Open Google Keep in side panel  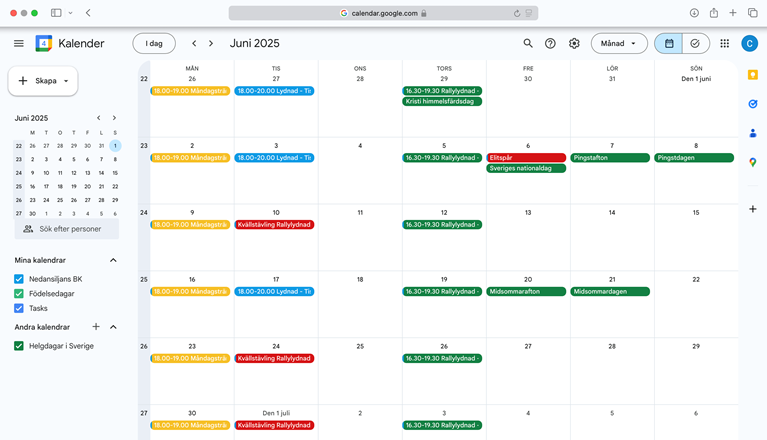pyautogui.click(x=752, y=74)
